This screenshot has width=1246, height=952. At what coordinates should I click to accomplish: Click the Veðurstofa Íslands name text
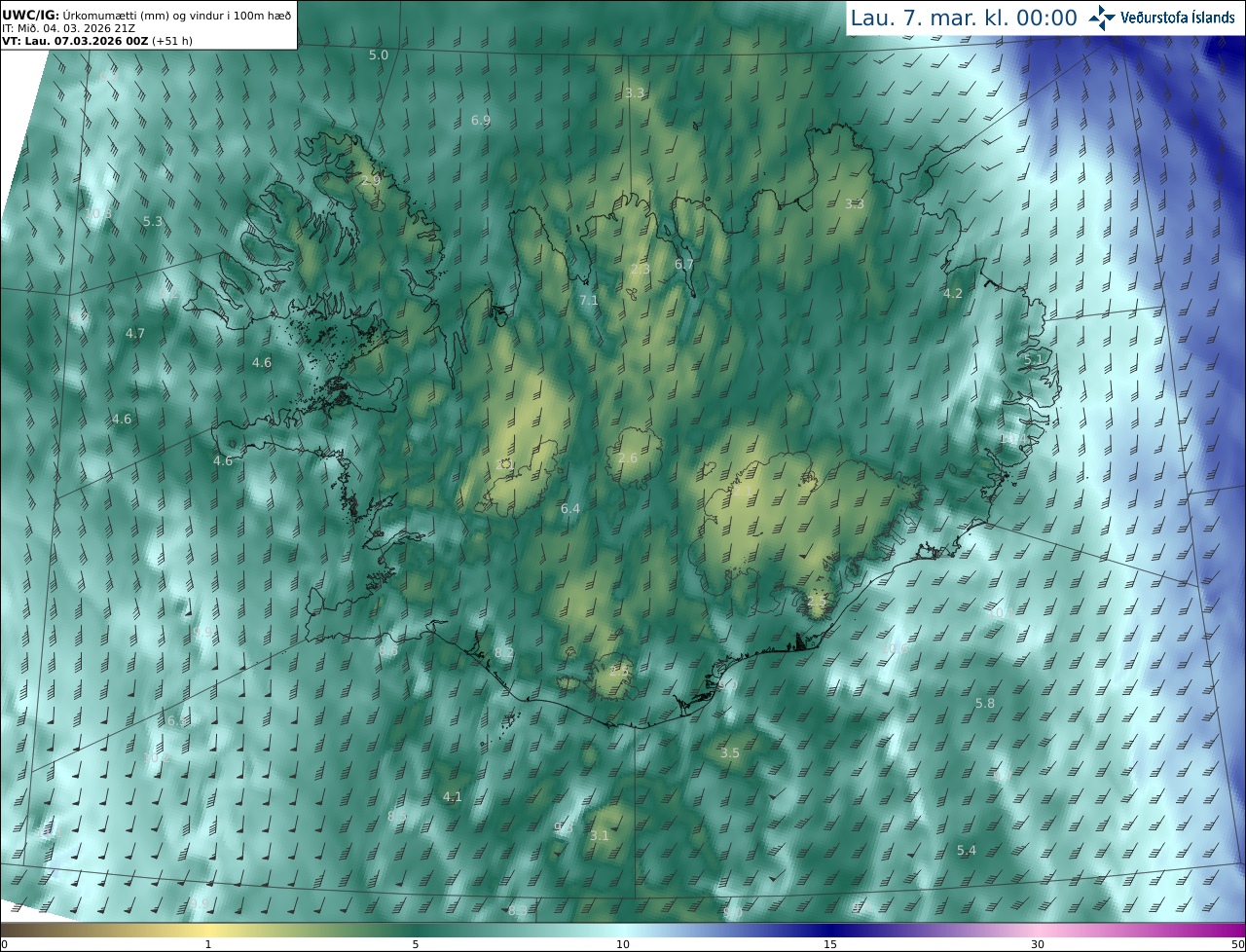point(1178,18)
